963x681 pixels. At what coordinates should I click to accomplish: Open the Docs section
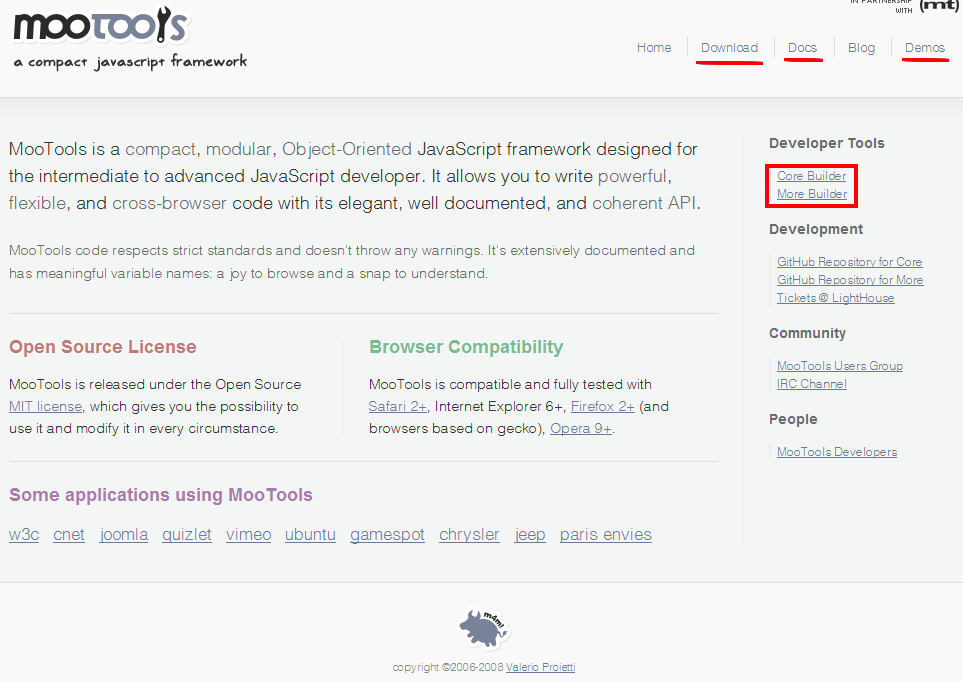click(802, 47)
